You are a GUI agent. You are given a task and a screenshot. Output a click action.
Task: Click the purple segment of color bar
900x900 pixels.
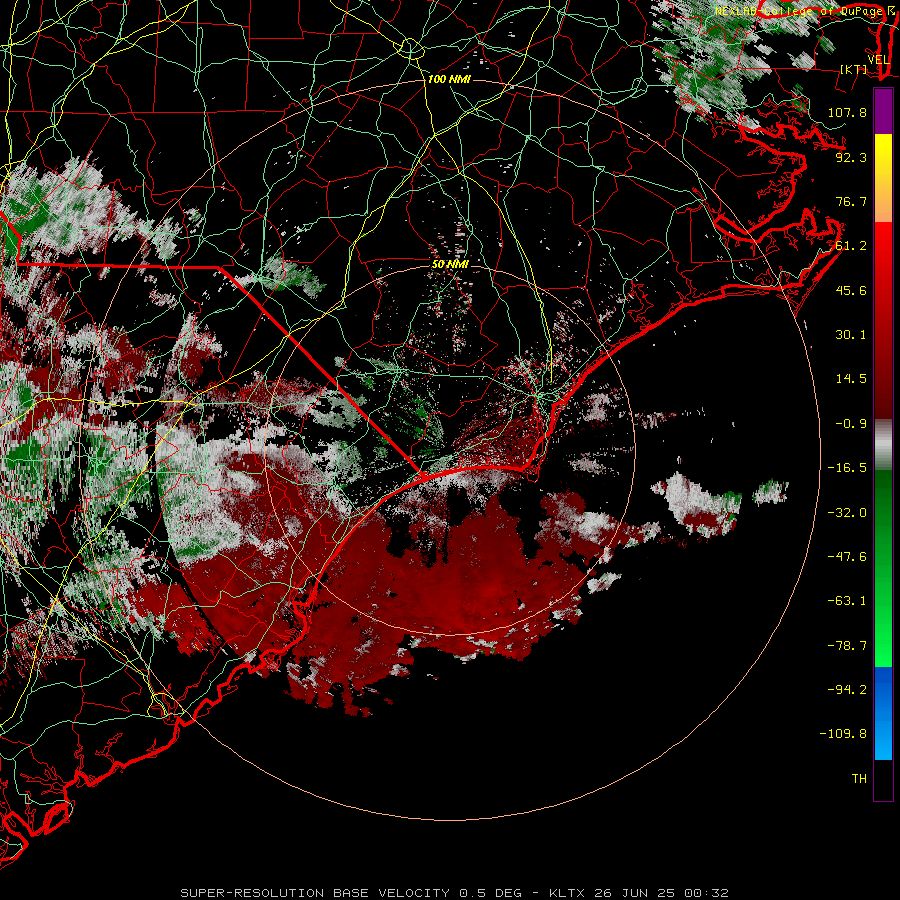[883, 111]
